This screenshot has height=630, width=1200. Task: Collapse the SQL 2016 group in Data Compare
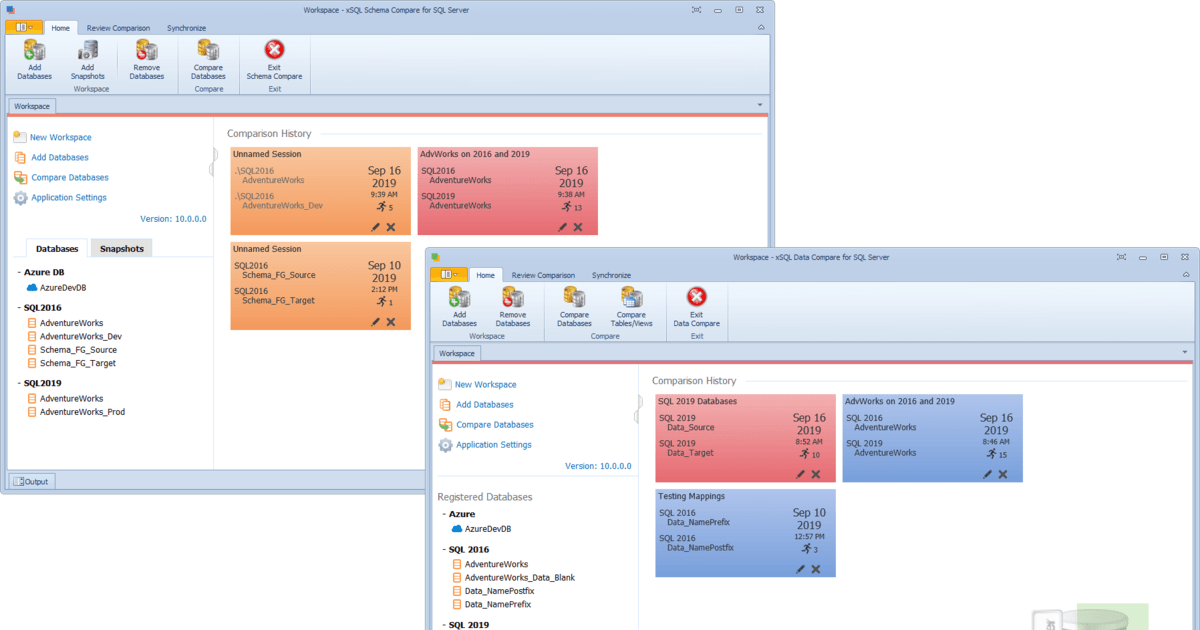tap(444, 549)
